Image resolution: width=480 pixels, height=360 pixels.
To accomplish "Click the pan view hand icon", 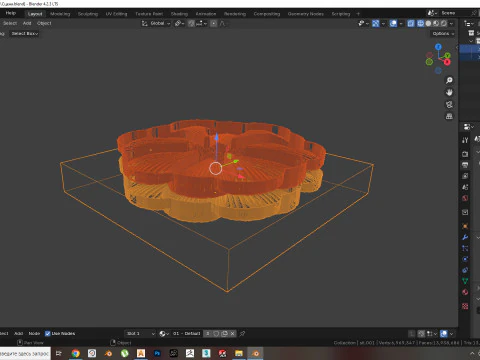I will coord(449,92).
